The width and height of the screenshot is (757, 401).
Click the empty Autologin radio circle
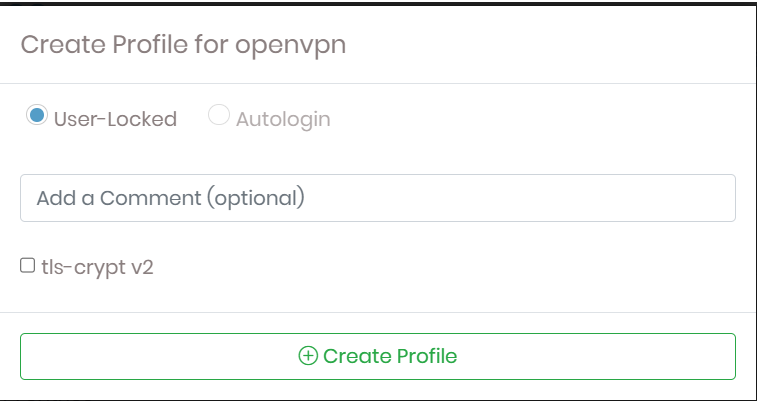(218, 116)
